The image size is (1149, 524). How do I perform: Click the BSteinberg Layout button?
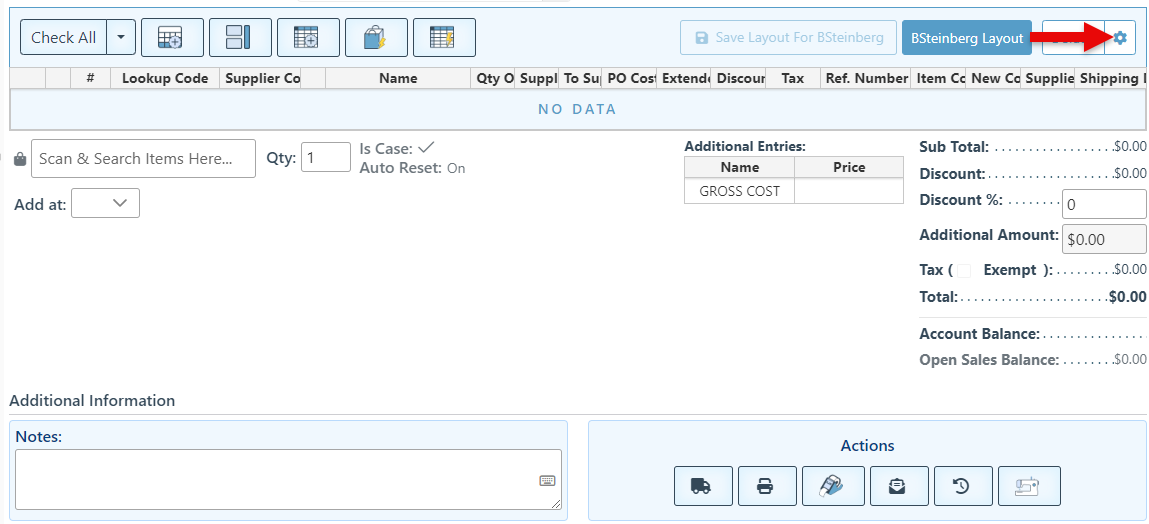tap(966, 38)
